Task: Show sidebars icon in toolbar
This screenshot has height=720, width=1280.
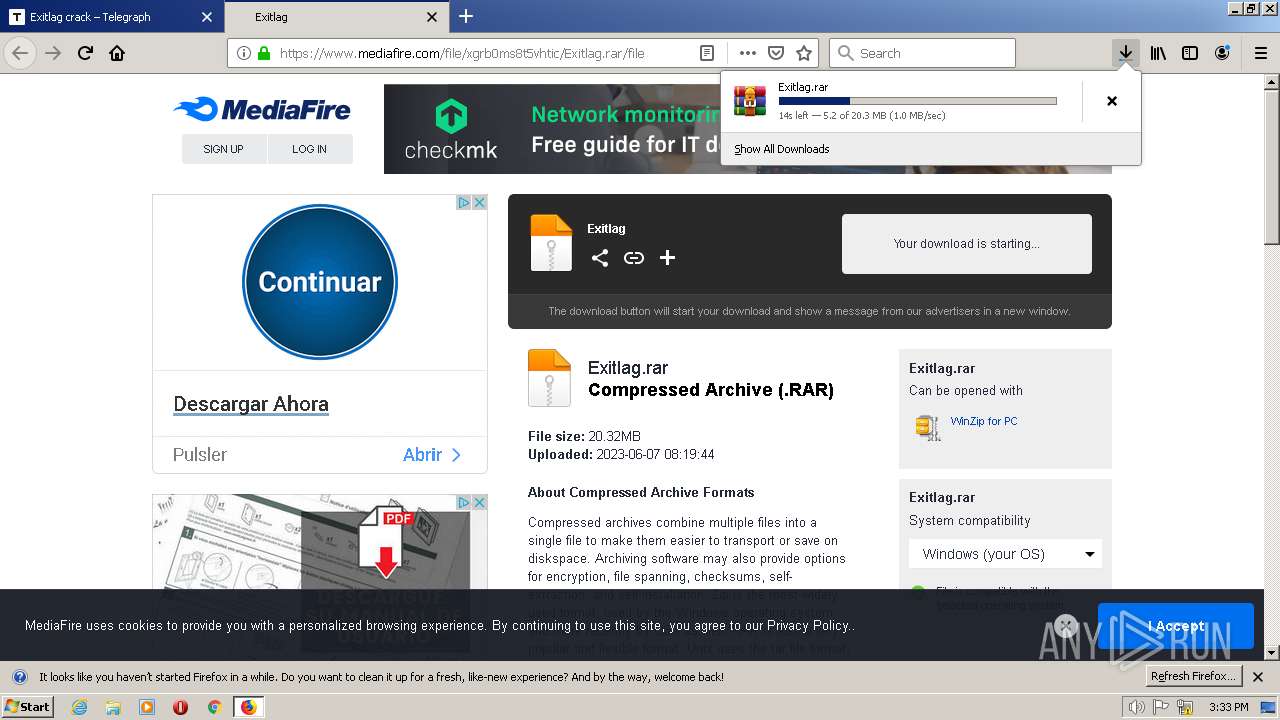Action: click(1190, 53)
